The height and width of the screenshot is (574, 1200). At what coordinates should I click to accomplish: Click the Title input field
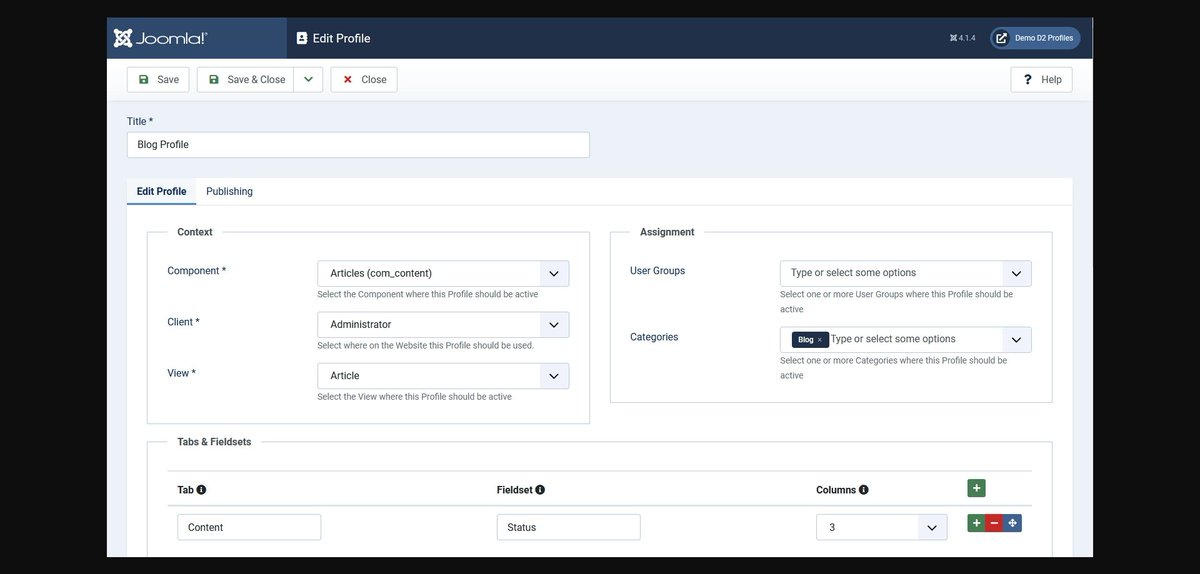(x=358, y=145)
